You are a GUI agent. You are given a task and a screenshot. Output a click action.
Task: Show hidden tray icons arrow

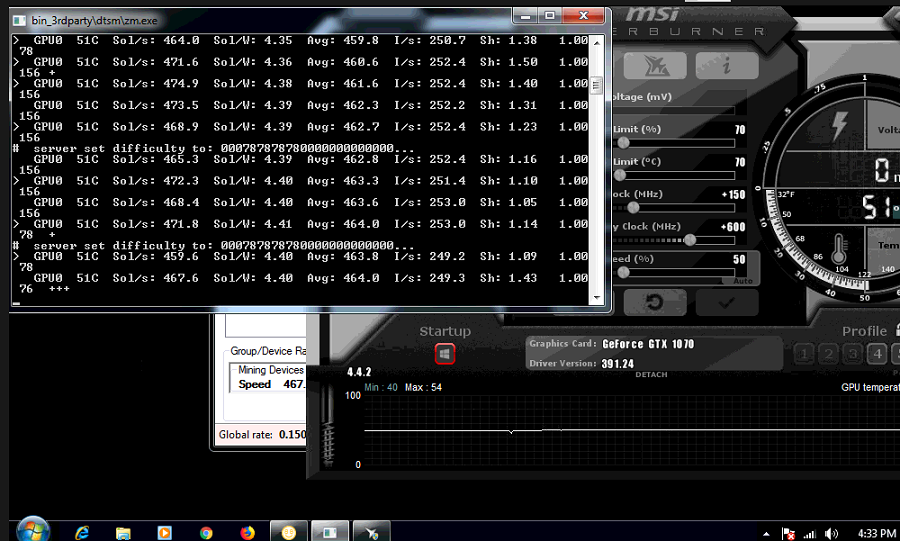(x=766, y=534)
